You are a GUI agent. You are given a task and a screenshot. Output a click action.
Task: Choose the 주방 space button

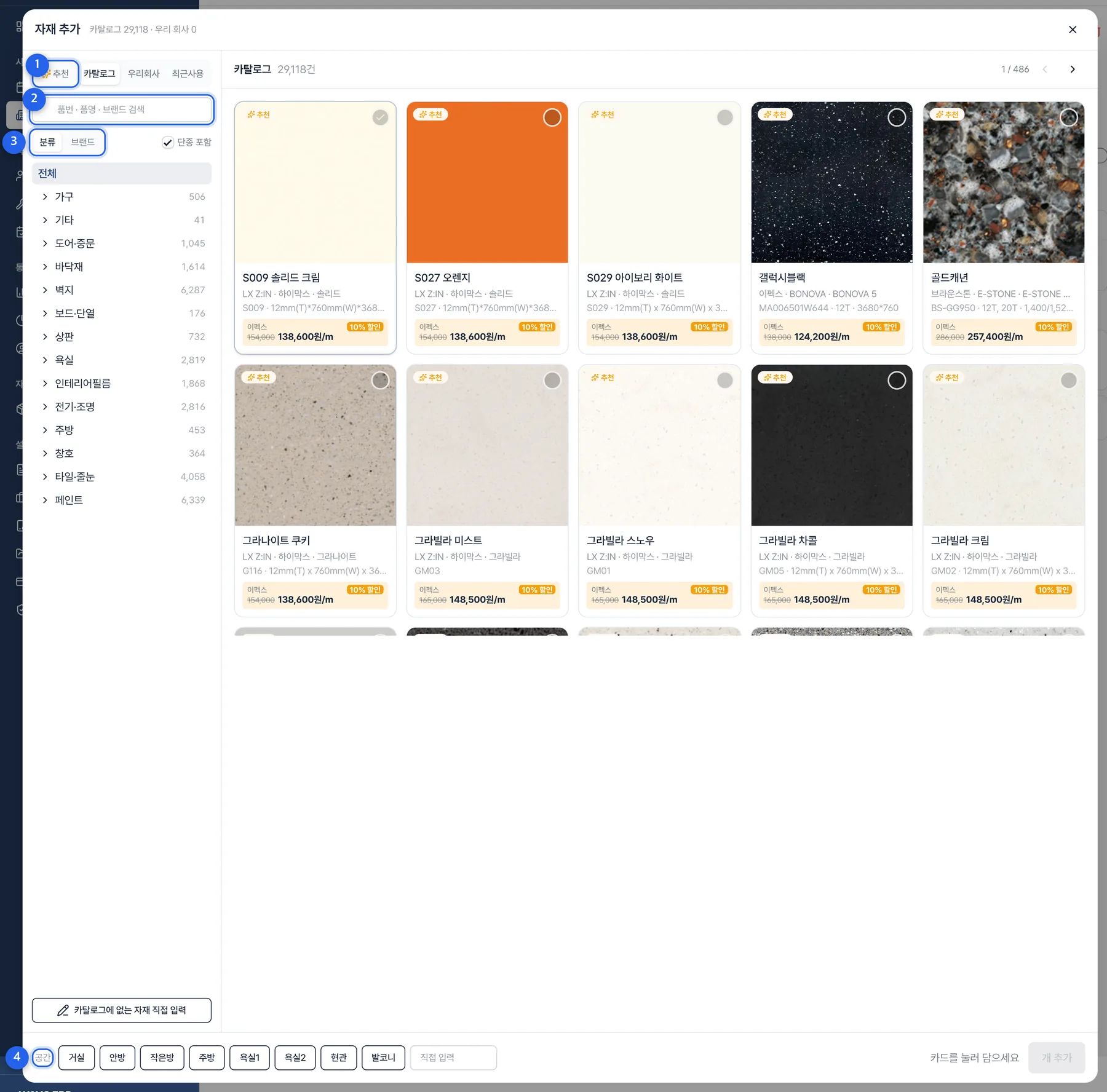tap(207, 1058)
